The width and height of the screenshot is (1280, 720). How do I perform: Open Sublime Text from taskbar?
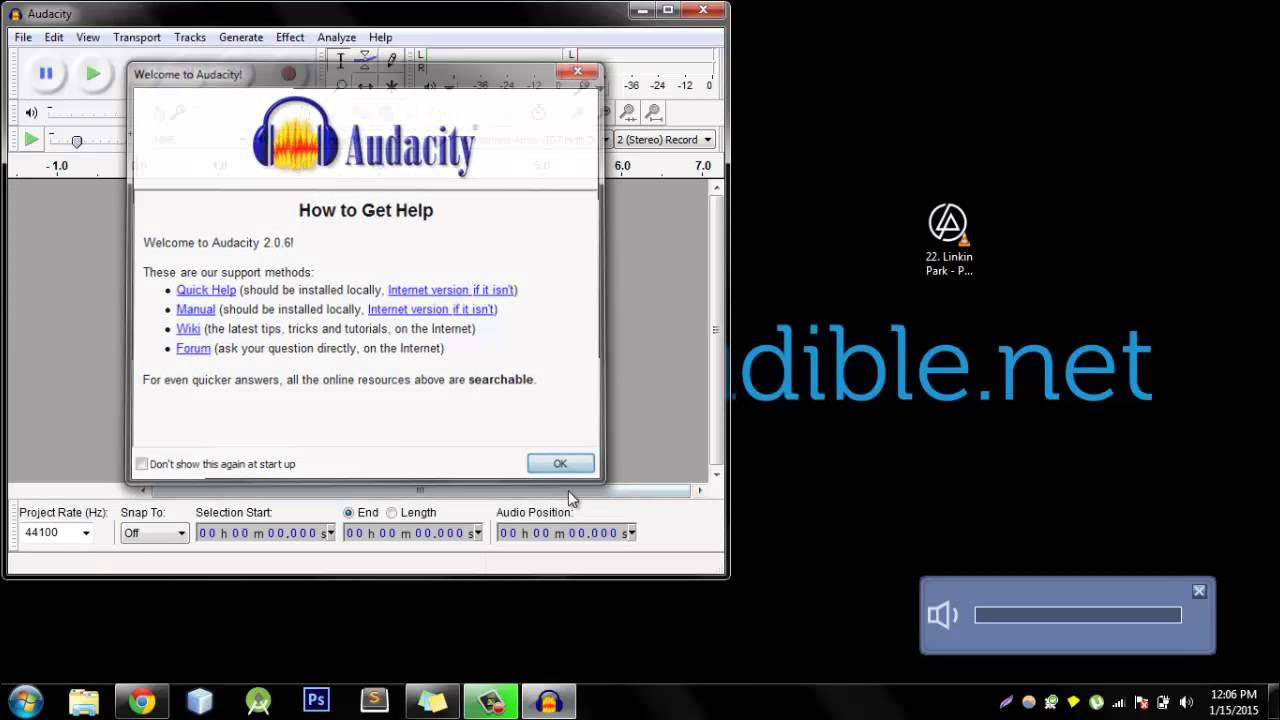[x=374, y=701]
